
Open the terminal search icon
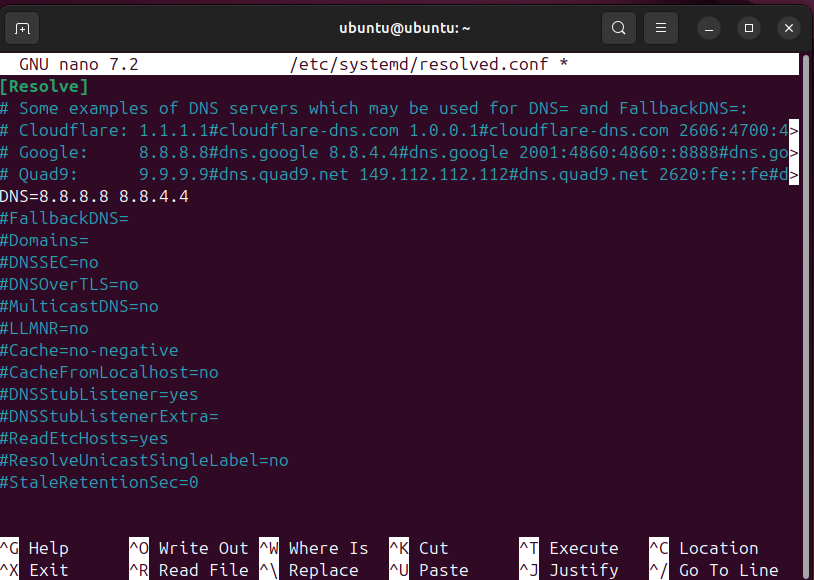coord(619,27)
